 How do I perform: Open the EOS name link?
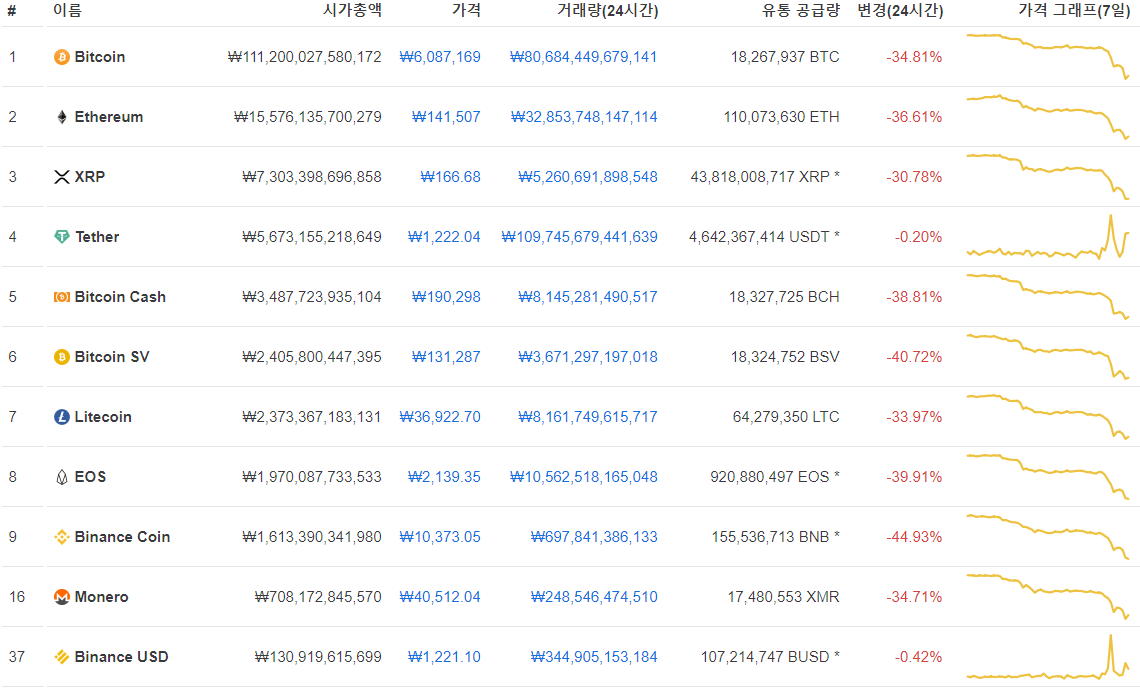point(90,477)
